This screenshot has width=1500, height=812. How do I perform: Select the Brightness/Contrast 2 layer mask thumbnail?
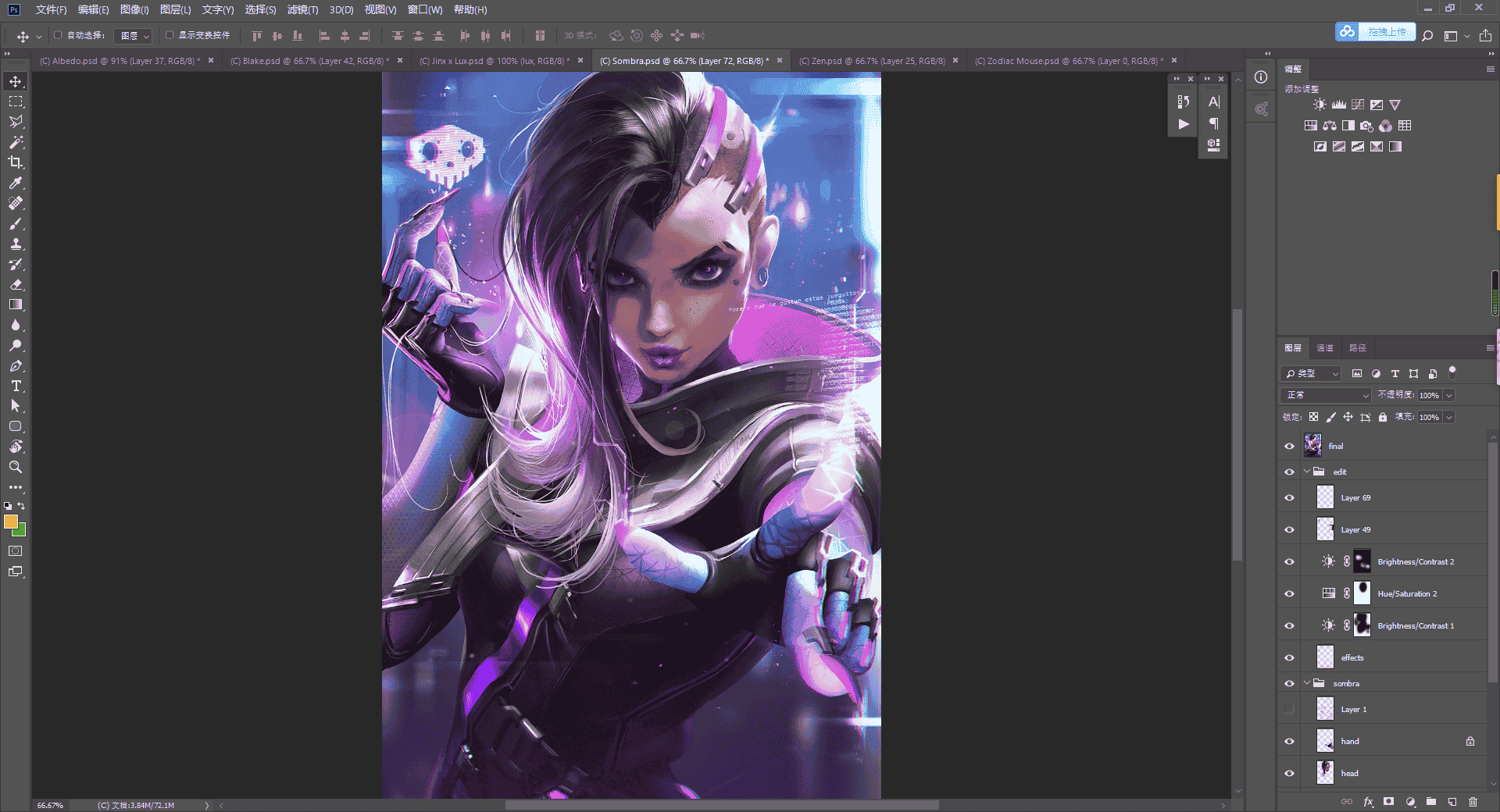[x=1362, y=561]
